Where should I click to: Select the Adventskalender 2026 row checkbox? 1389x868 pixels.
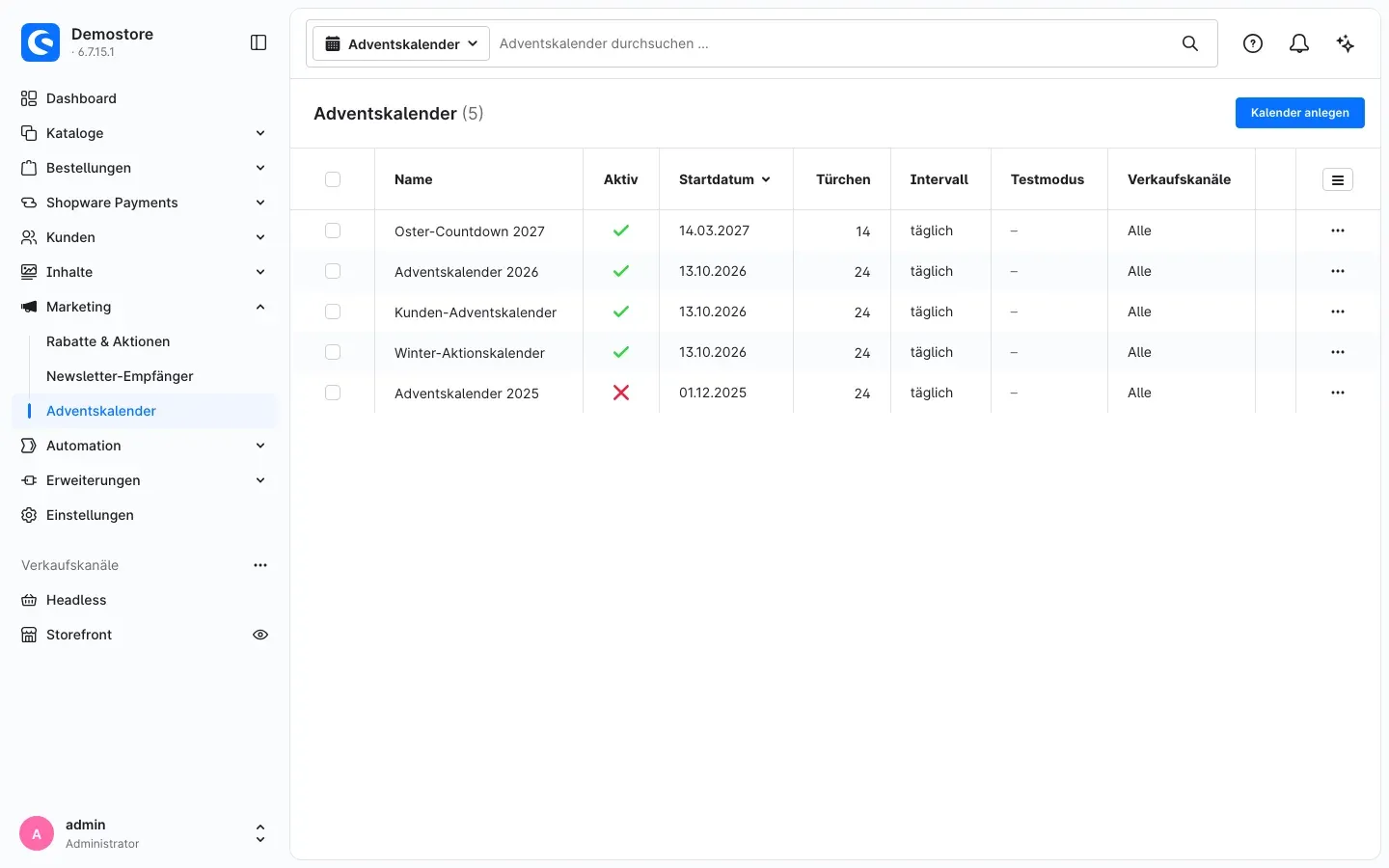click(x=333, y=271)
